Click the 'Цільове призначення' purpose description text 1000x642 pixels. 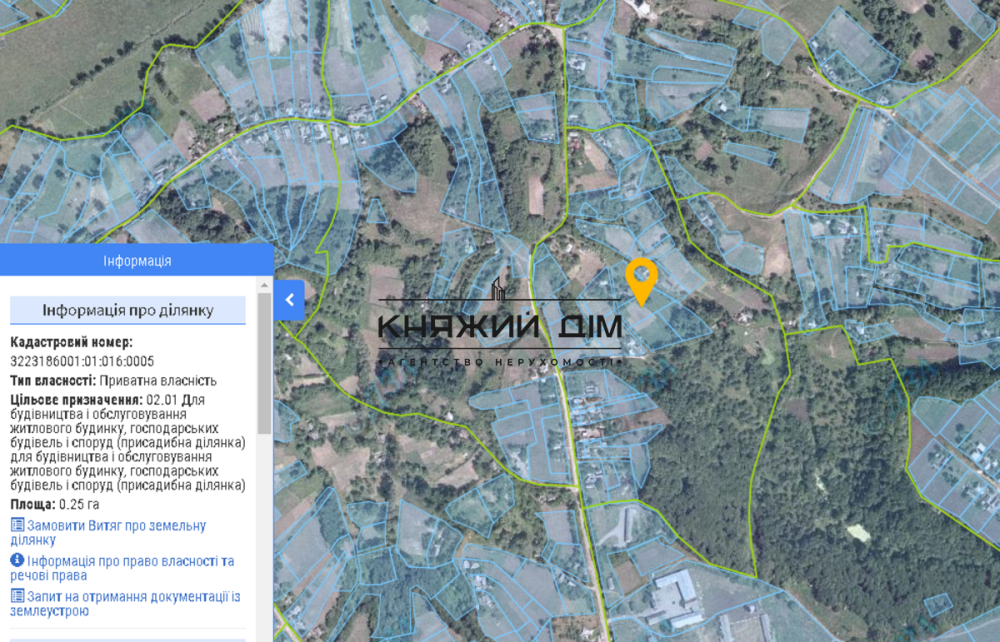128,443
